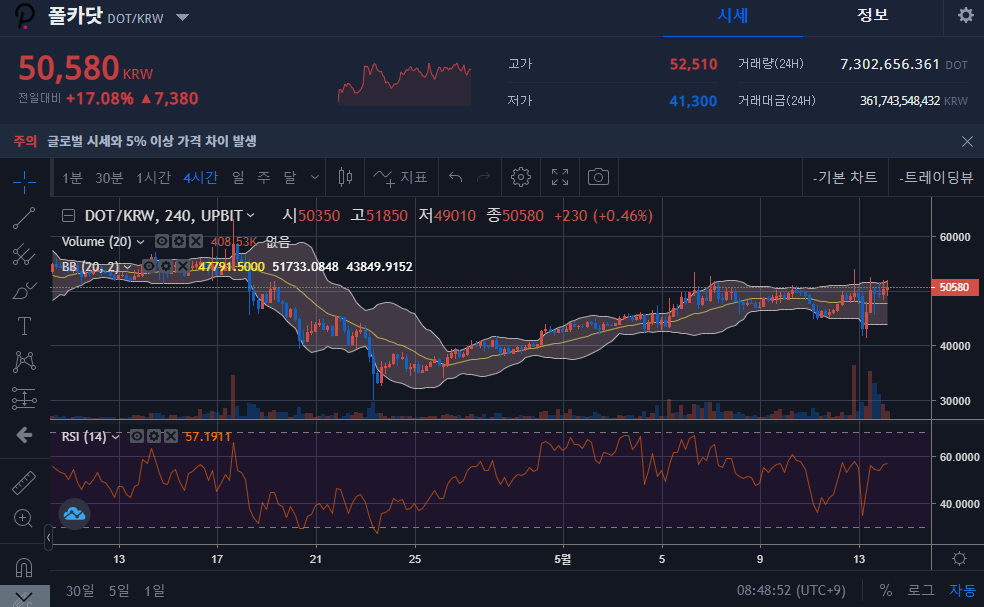Open the BB indicator settings gear

(166, 266)
